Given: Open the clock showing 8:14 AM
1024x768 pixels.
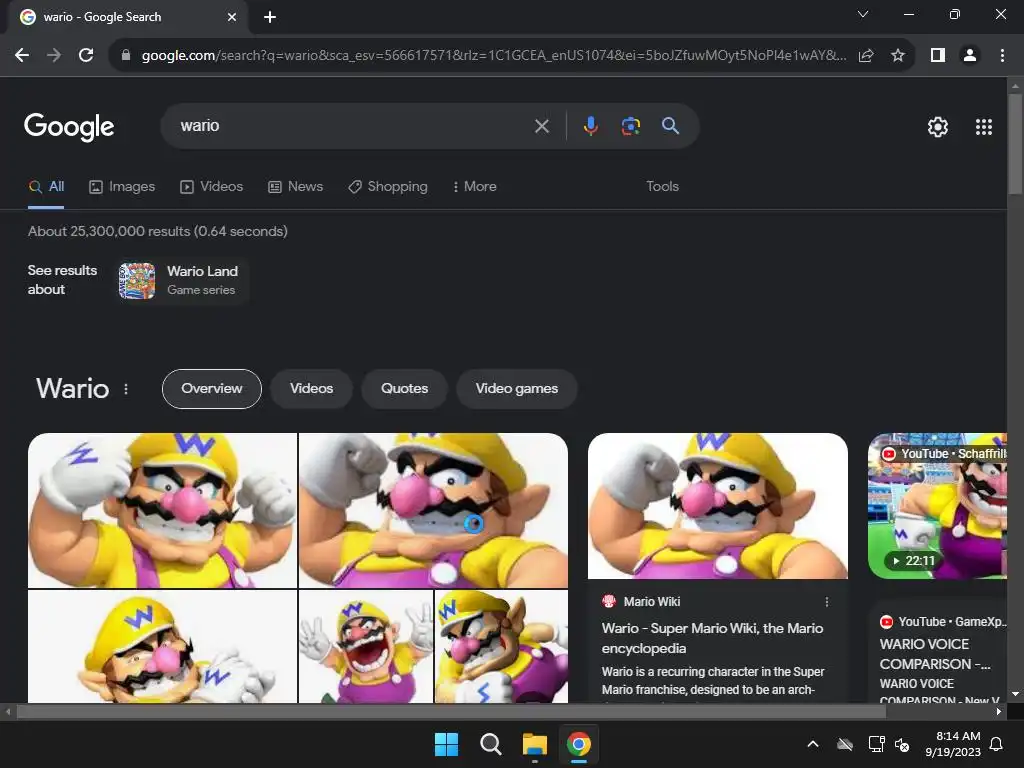Looking at the screenshot, I should pos(953,744).
